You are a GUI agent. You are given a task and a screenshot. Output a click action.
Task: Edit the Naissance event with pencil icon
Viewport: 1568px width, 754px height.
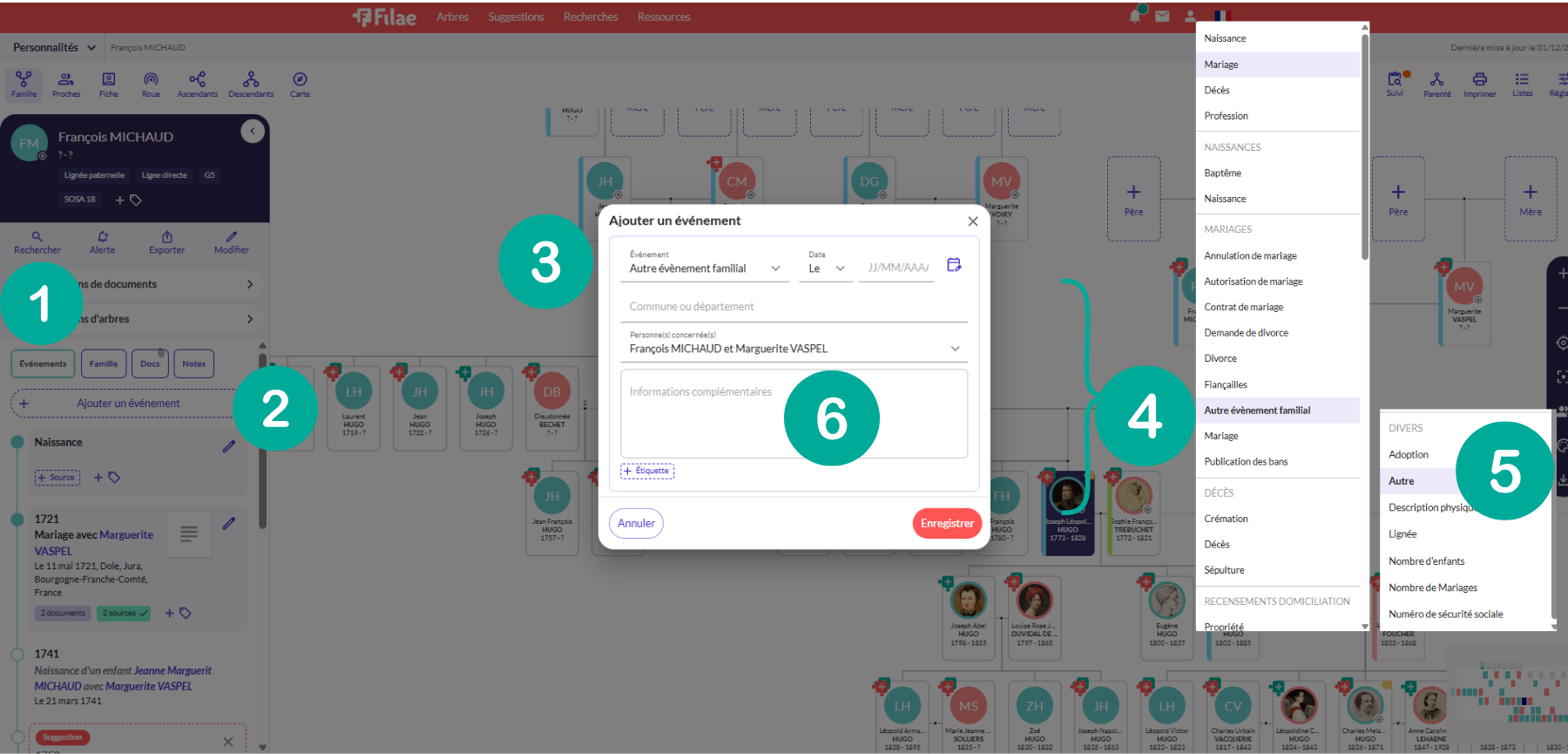pyautogui.click(x=228, y=446)
